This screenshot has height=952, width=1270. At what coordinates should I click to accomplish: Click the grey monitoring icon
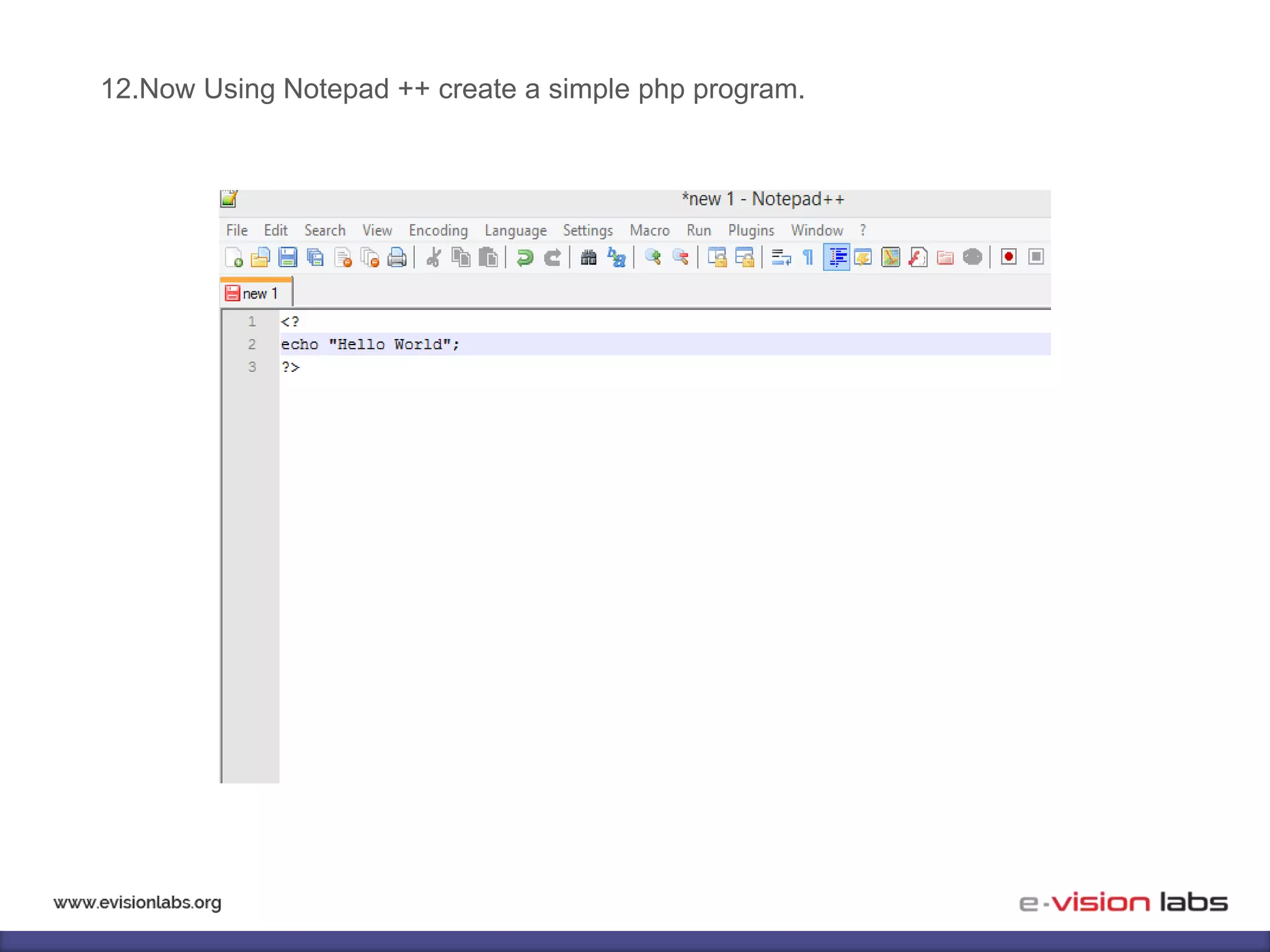972,257
